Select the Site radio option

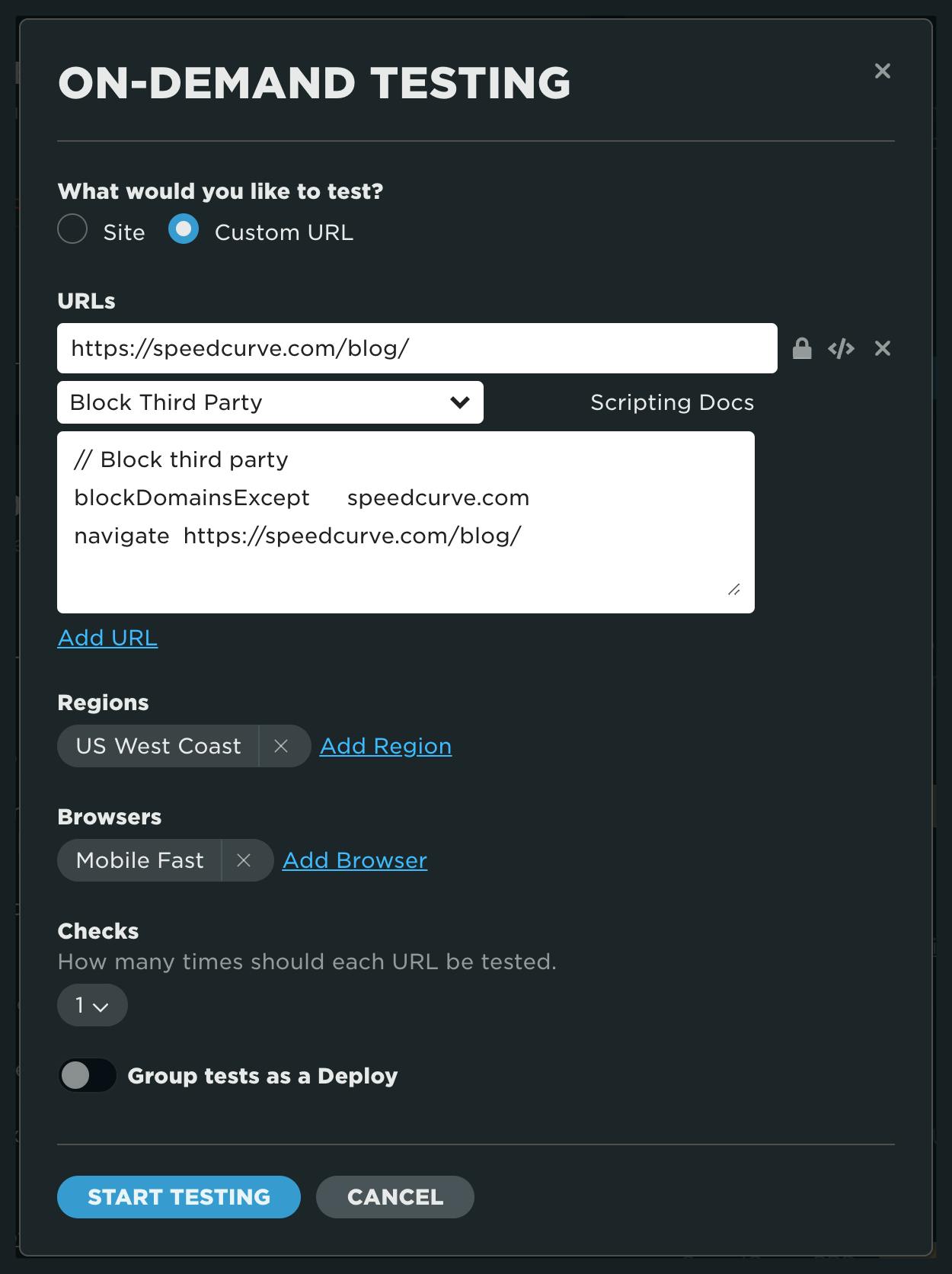pos(73,229)
